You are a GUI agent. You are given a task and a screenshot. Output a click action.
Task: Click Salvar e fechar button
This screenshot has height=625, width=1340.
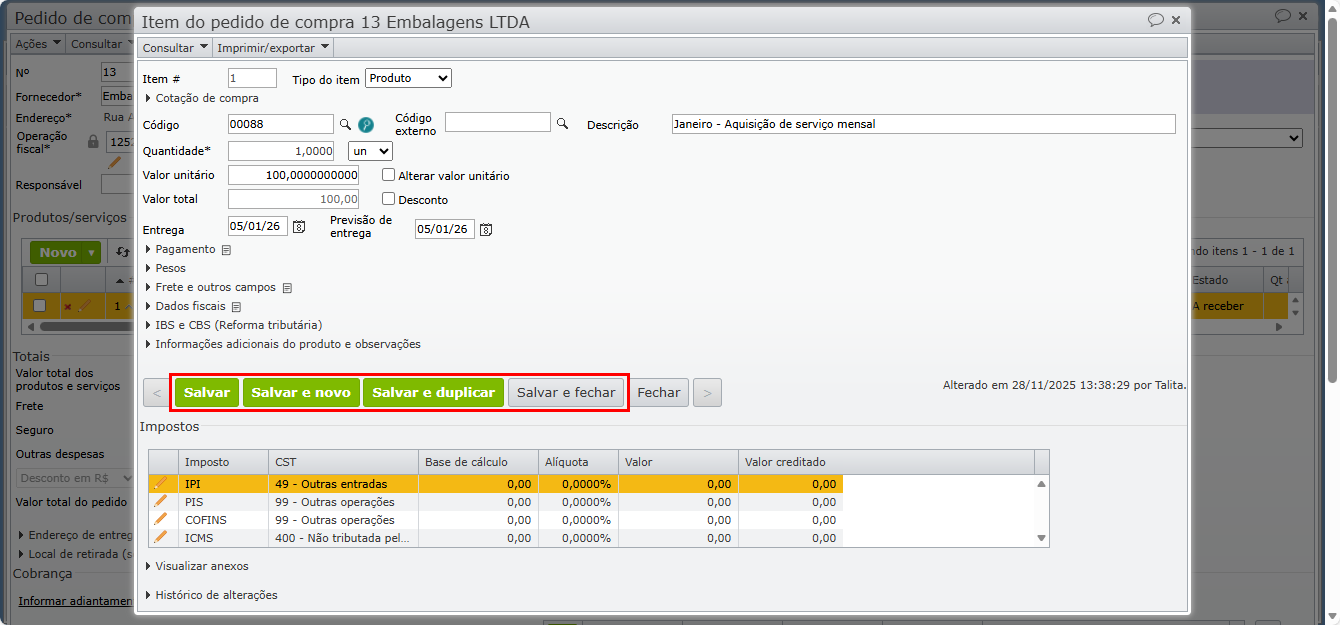click(x=566, y=393)
